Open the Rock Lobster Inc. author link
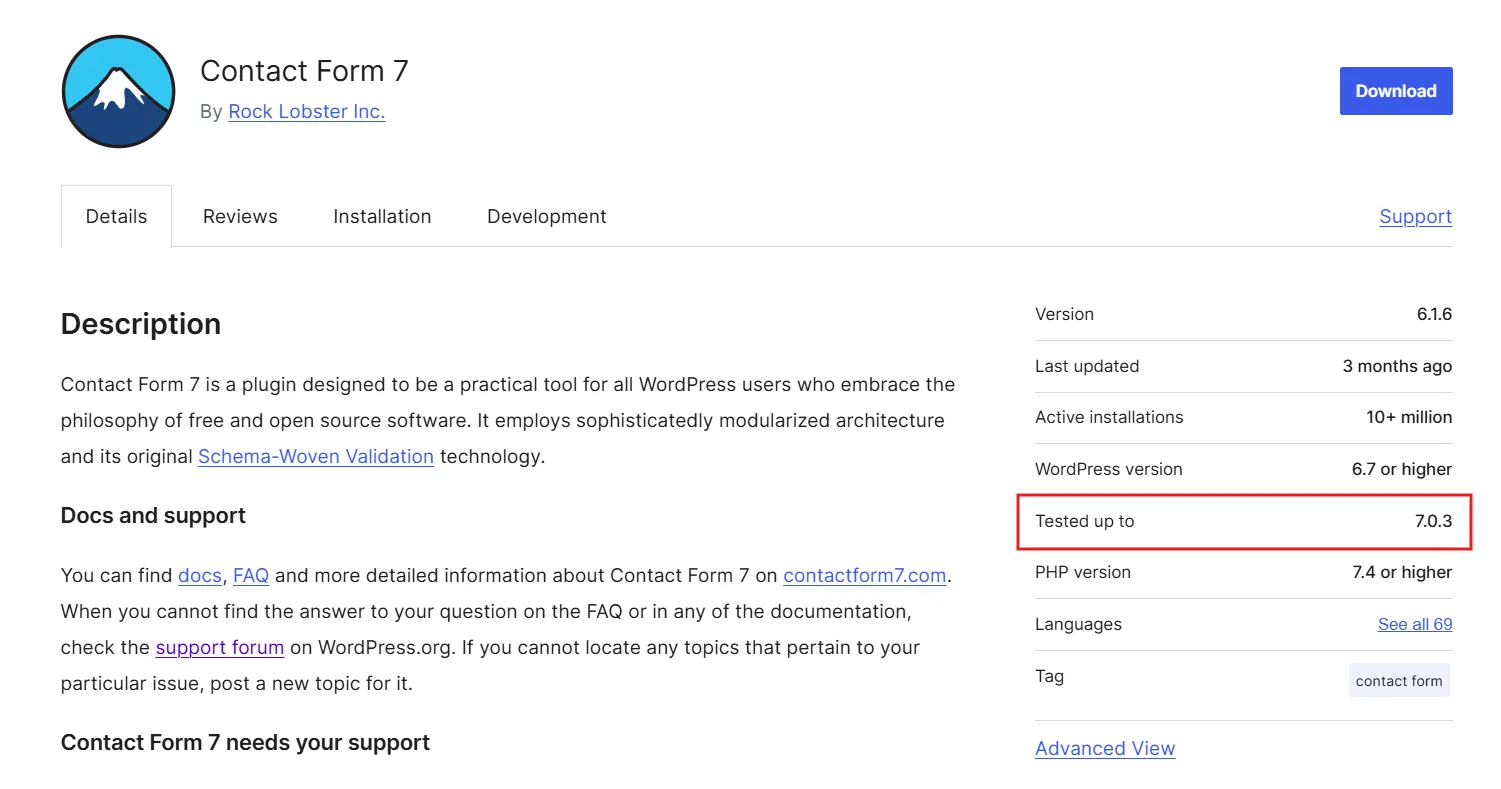Viewport: 1501px width, 789px height. pos(306,112)
